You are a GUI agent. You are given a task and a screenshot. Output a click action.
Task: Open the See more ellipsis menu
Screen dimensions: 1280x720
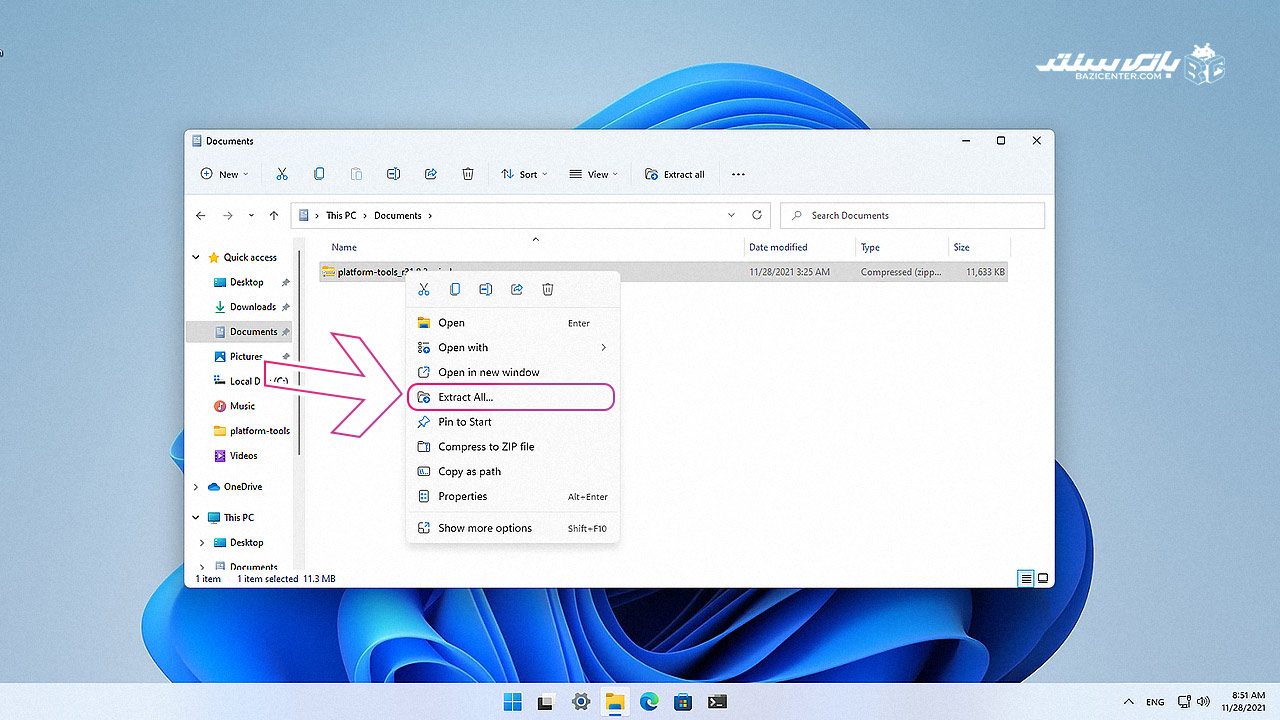click(x=738, y=174)
